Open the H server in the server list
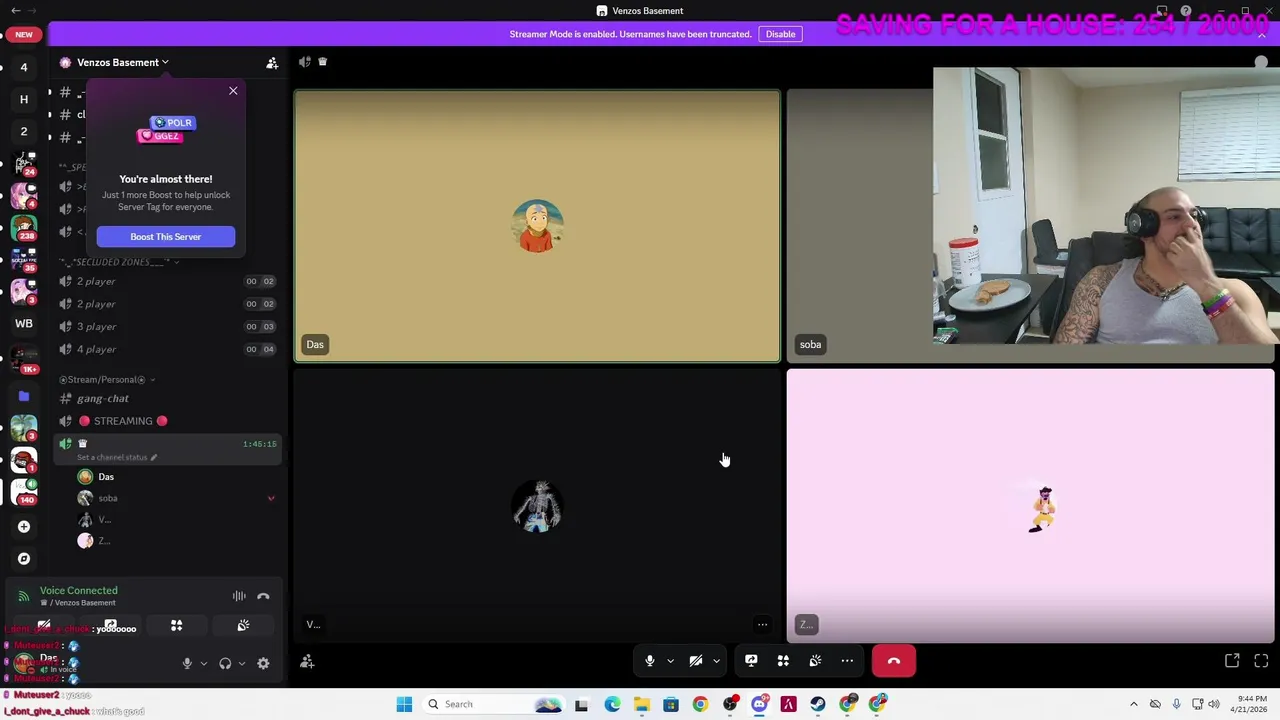The height and width of the screenshot is (720, 1280). (24, 99)
